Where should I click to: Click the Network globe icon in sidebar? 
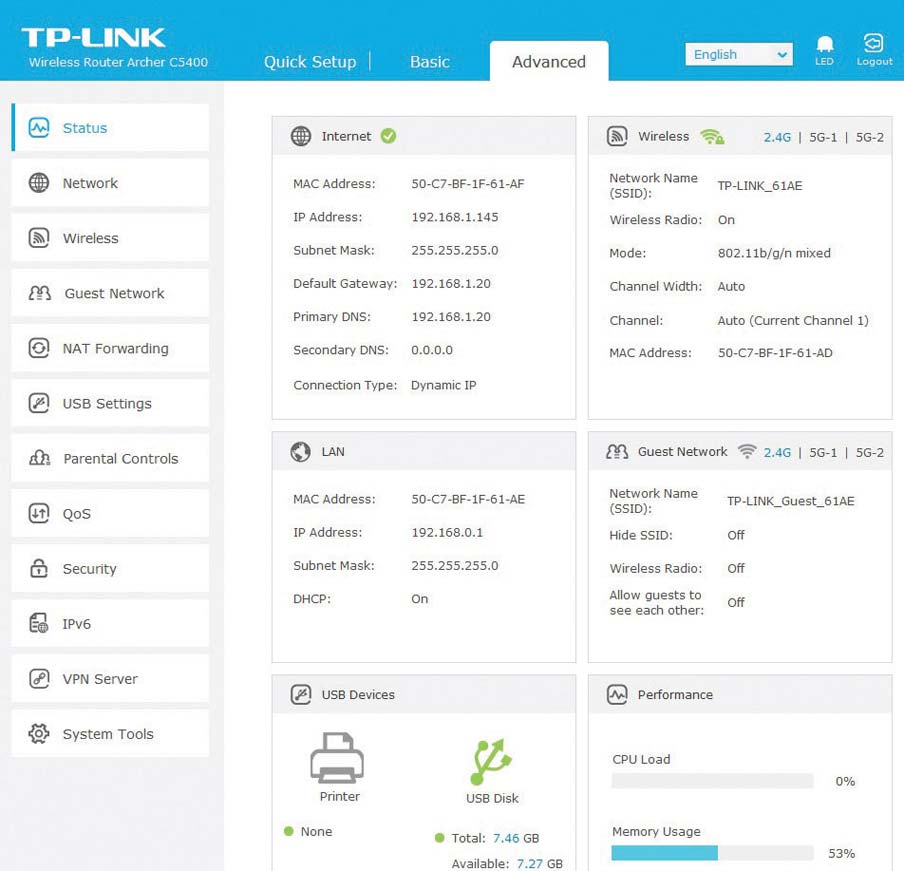[x=39, y=183]
